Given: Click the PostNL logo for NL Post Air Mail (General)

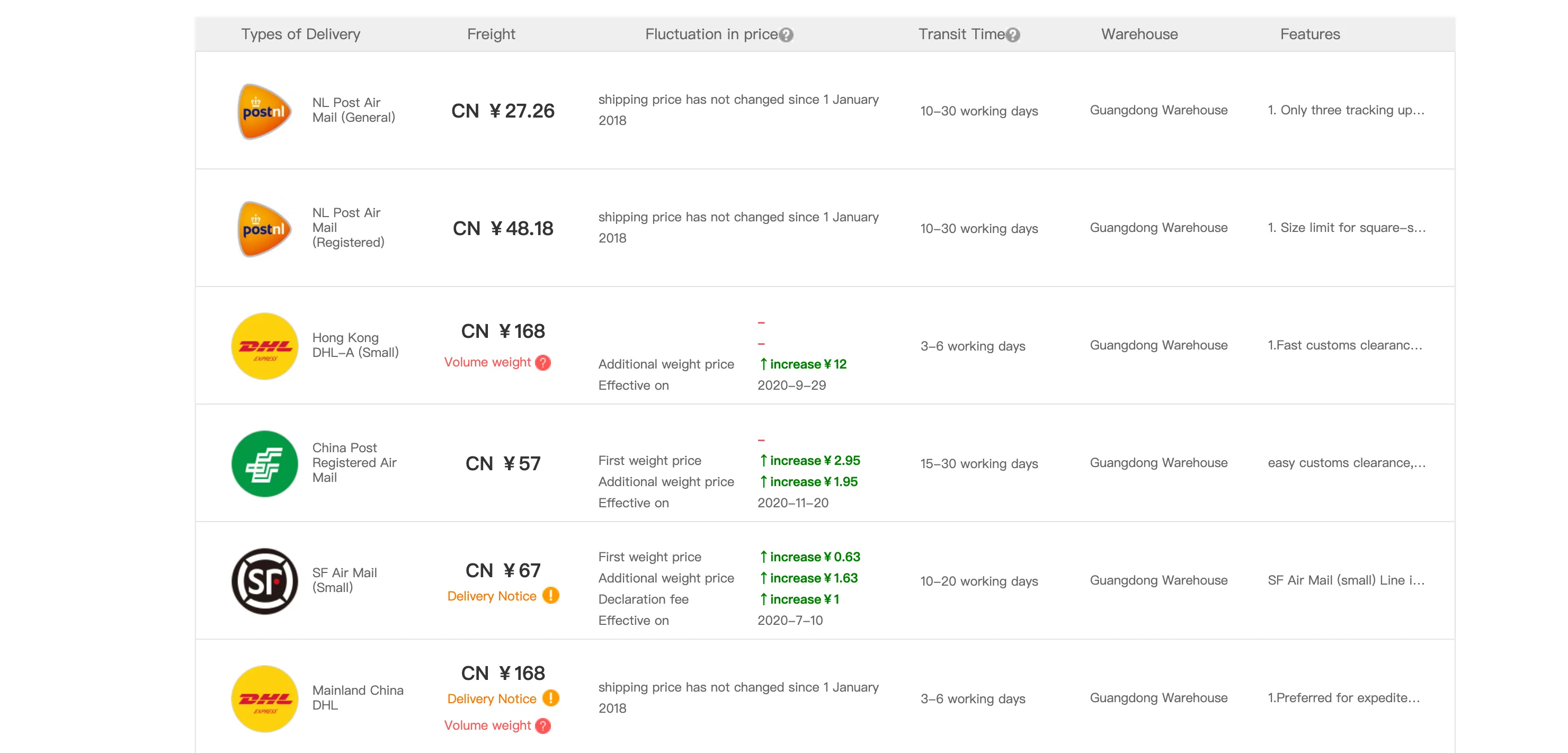Looking at the screenshot, I should coord(264,111).
